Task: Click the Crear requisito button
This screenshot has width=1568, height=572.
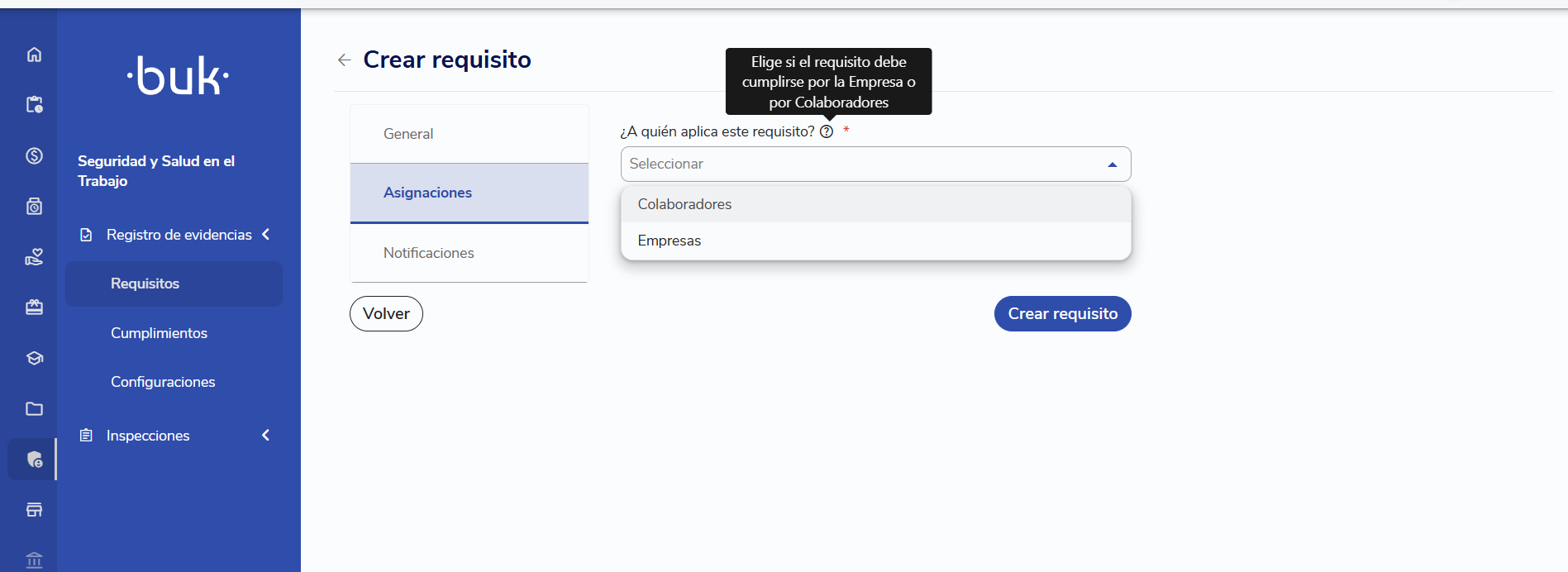Action: point(1062,313)
